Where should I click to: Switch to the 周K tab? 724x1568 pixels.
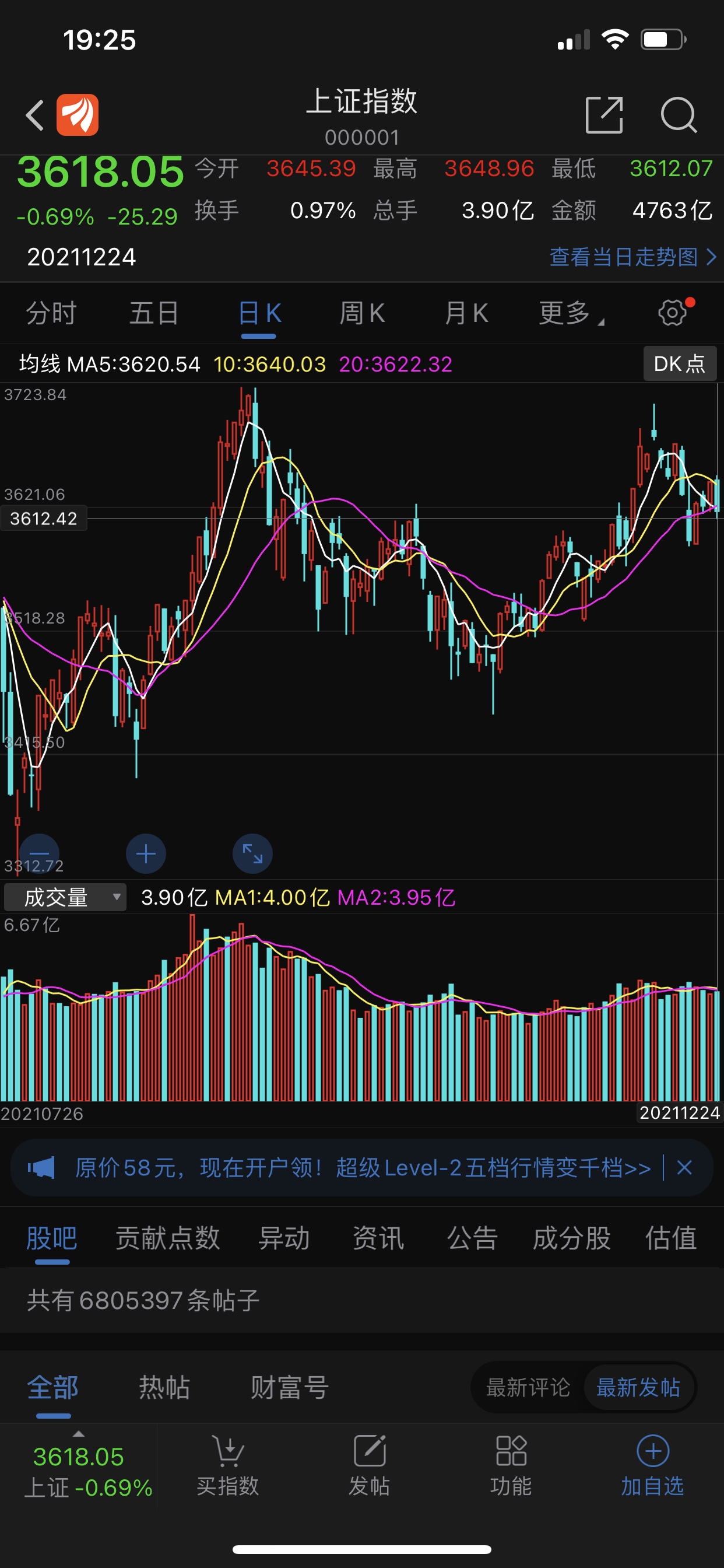[362, 313]
